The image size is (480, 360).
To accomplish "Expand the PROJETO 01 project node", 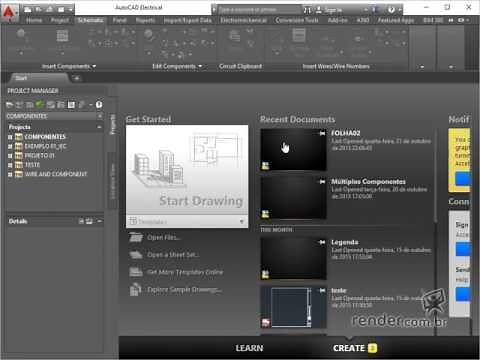I will [x=10, y=156].
